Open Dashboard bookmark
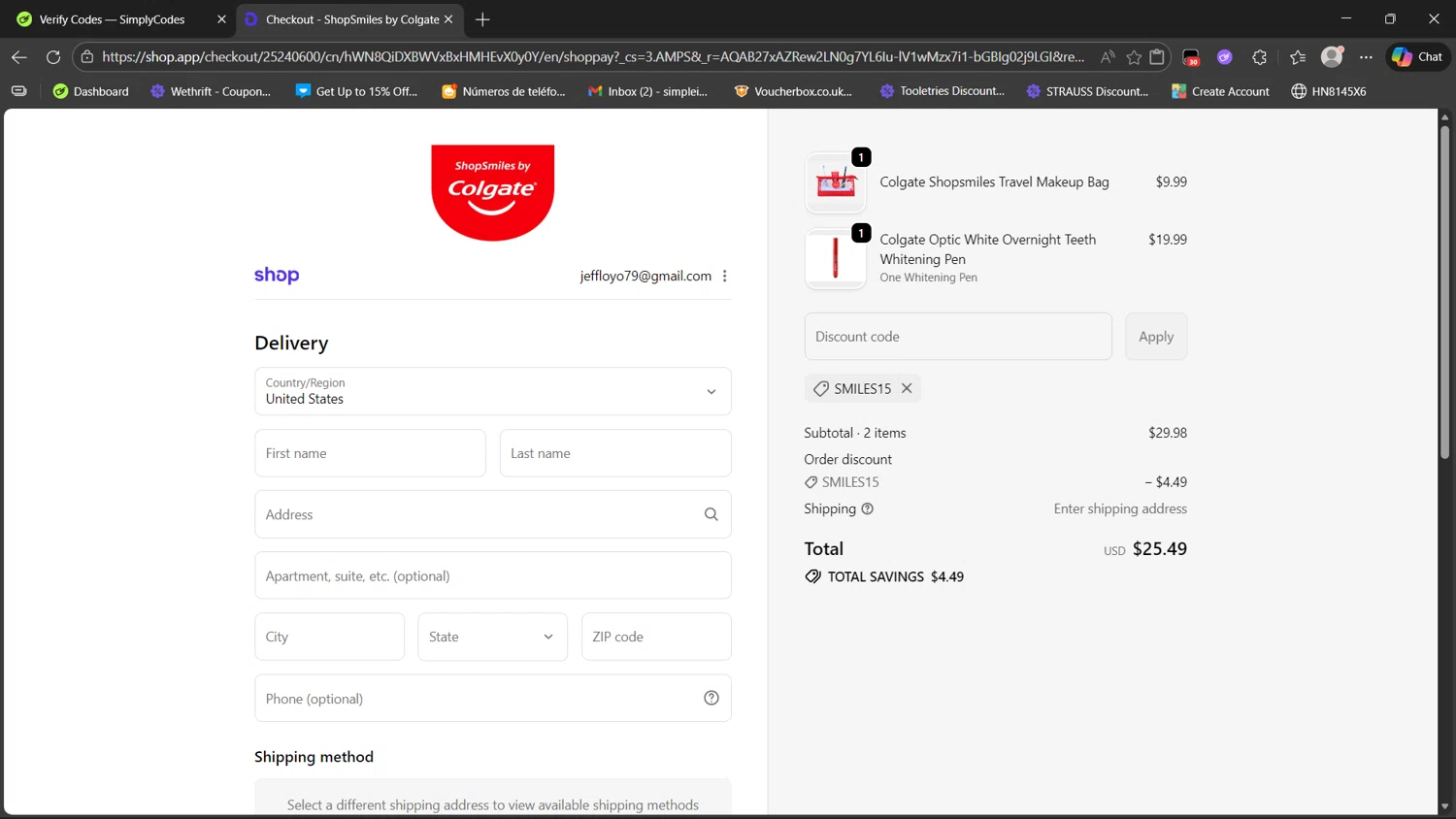Image resolution: width=1456 pixels, height=819 pixels. (91, 91)
